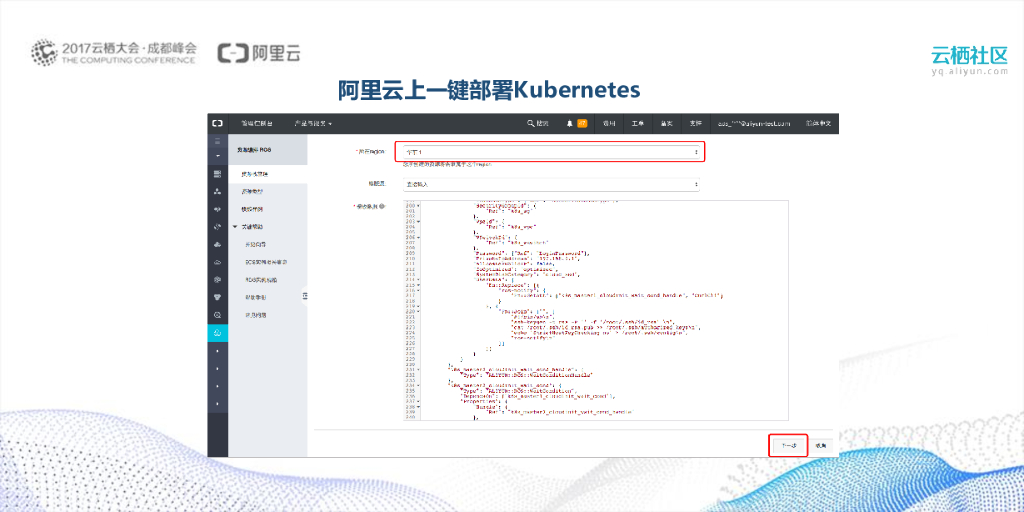Open the stacked-servers icon in the left rail
The width and height of the screenshot is (1024, 512).
coord(217,174)
